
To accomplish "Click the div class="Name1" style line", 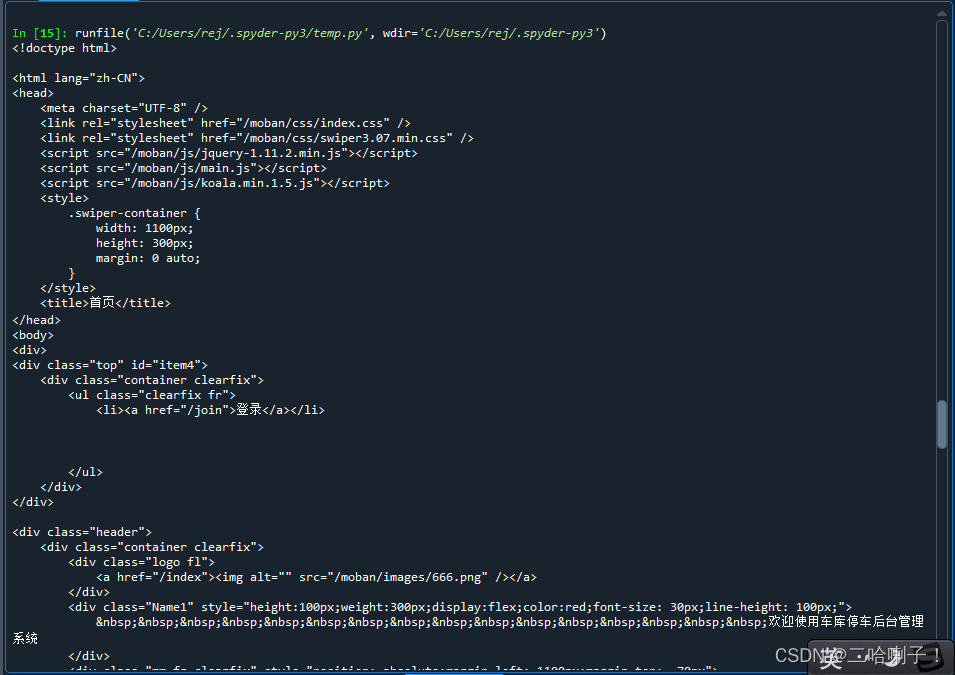I will [x=460, y=607].
